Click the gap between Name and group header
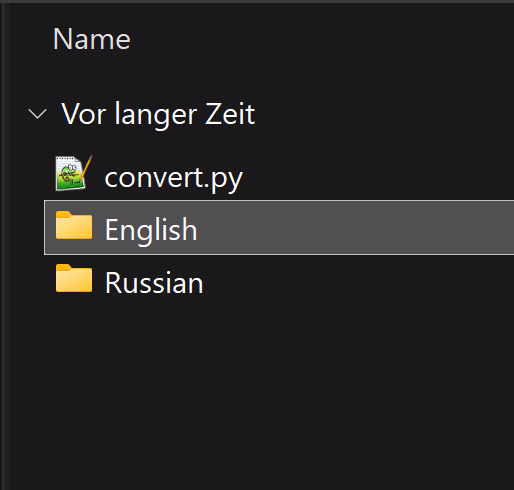The height and width of the screenshot is (490, 514). tap(260, 78)
